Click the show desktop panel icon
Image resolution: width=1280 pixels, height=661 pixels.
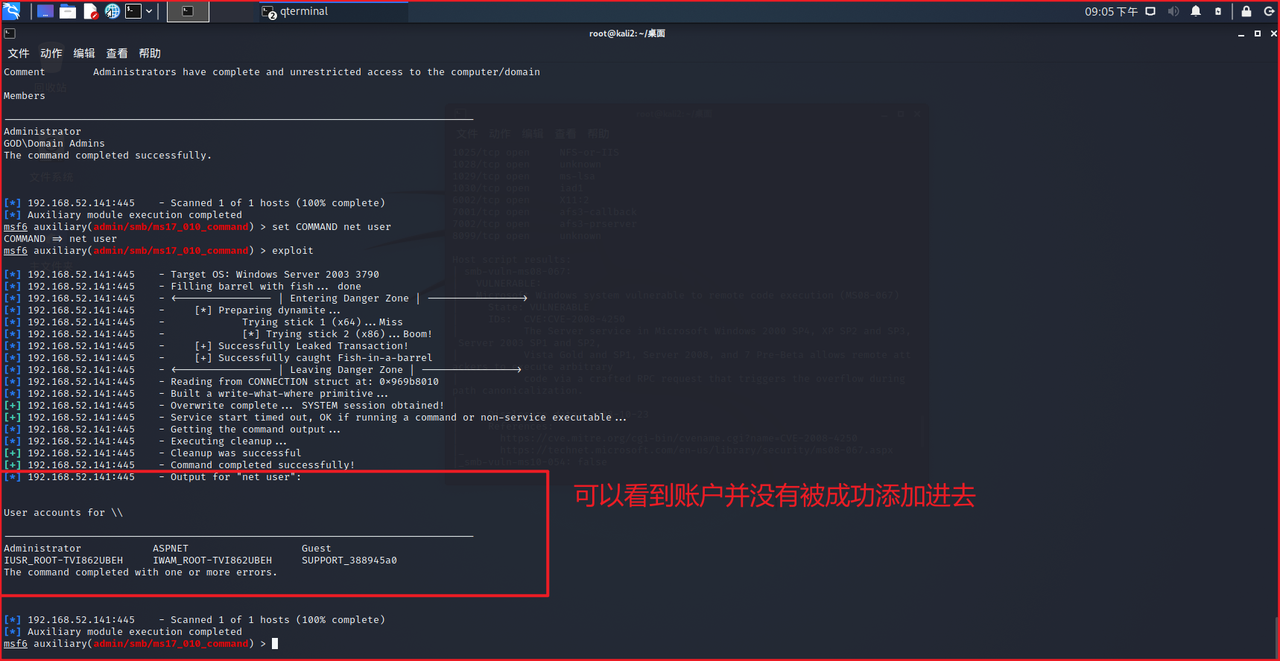(45, 11)
